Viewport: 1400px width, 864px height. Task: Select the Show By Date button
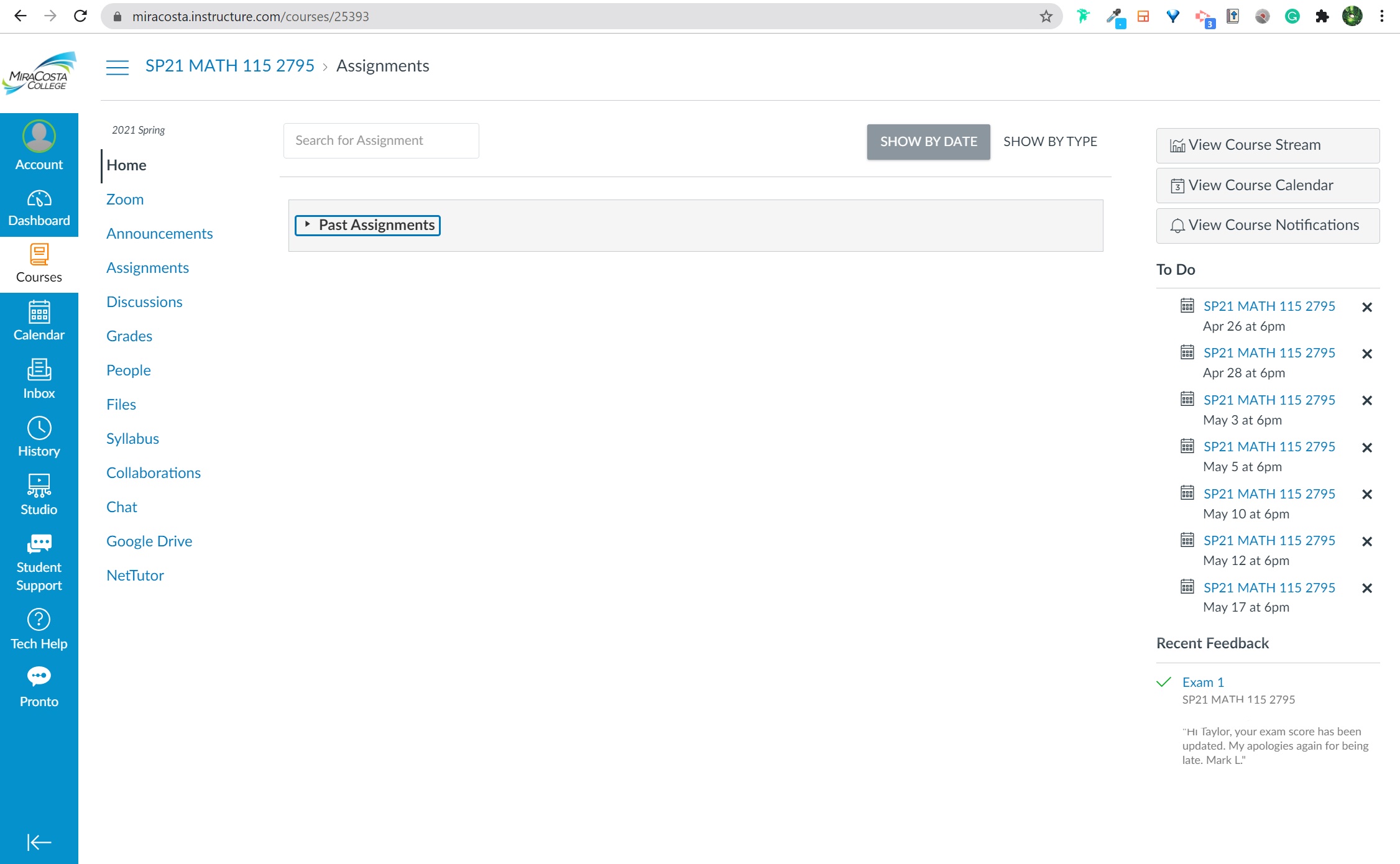click(928, 142)
